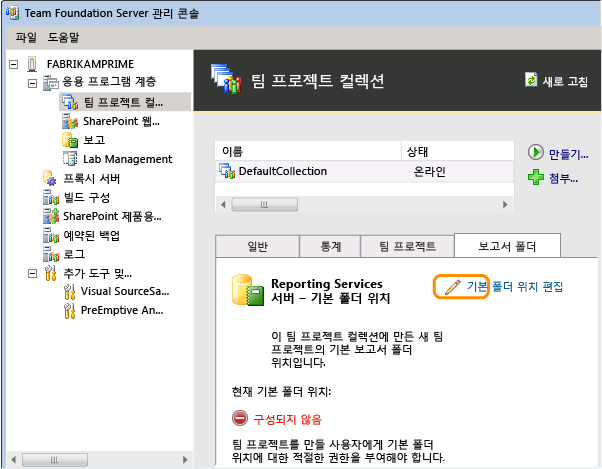Click the 보고 tree node icon
Viewport: 602px width, 469px height.
pos(70,140)
